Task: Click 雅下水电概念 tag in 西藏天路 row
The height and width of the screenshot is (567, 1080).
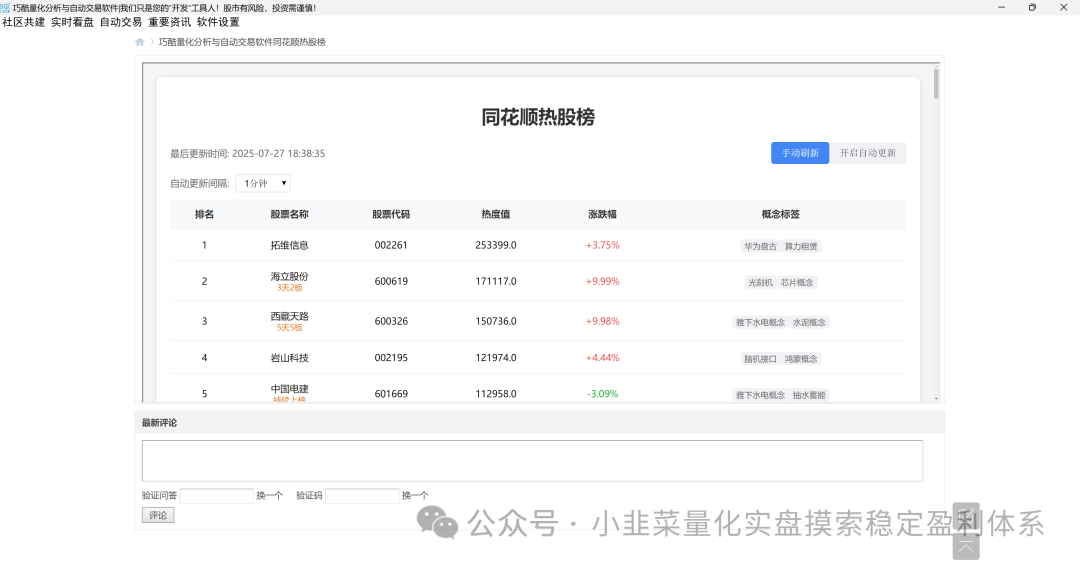Action: (760, 322)
